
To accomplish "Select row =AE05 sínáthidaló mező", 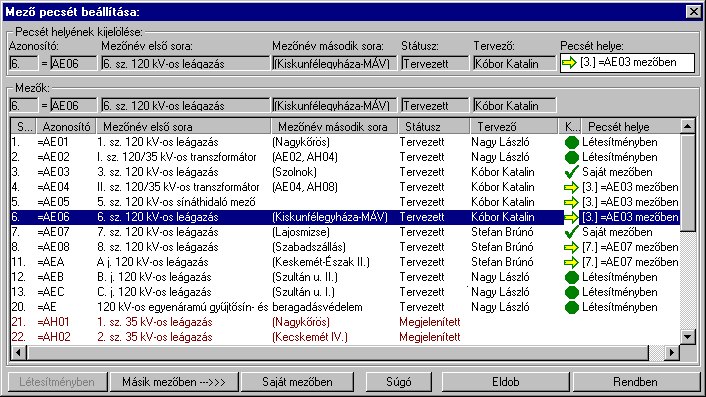I will [345, 202].
